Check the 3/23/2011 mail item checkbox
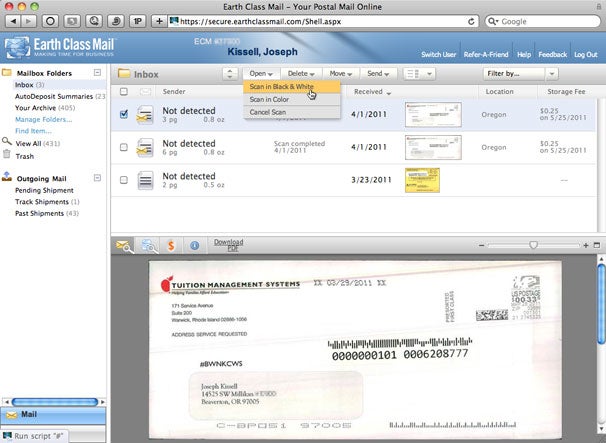The image size is (606, 443). point(124,180)
